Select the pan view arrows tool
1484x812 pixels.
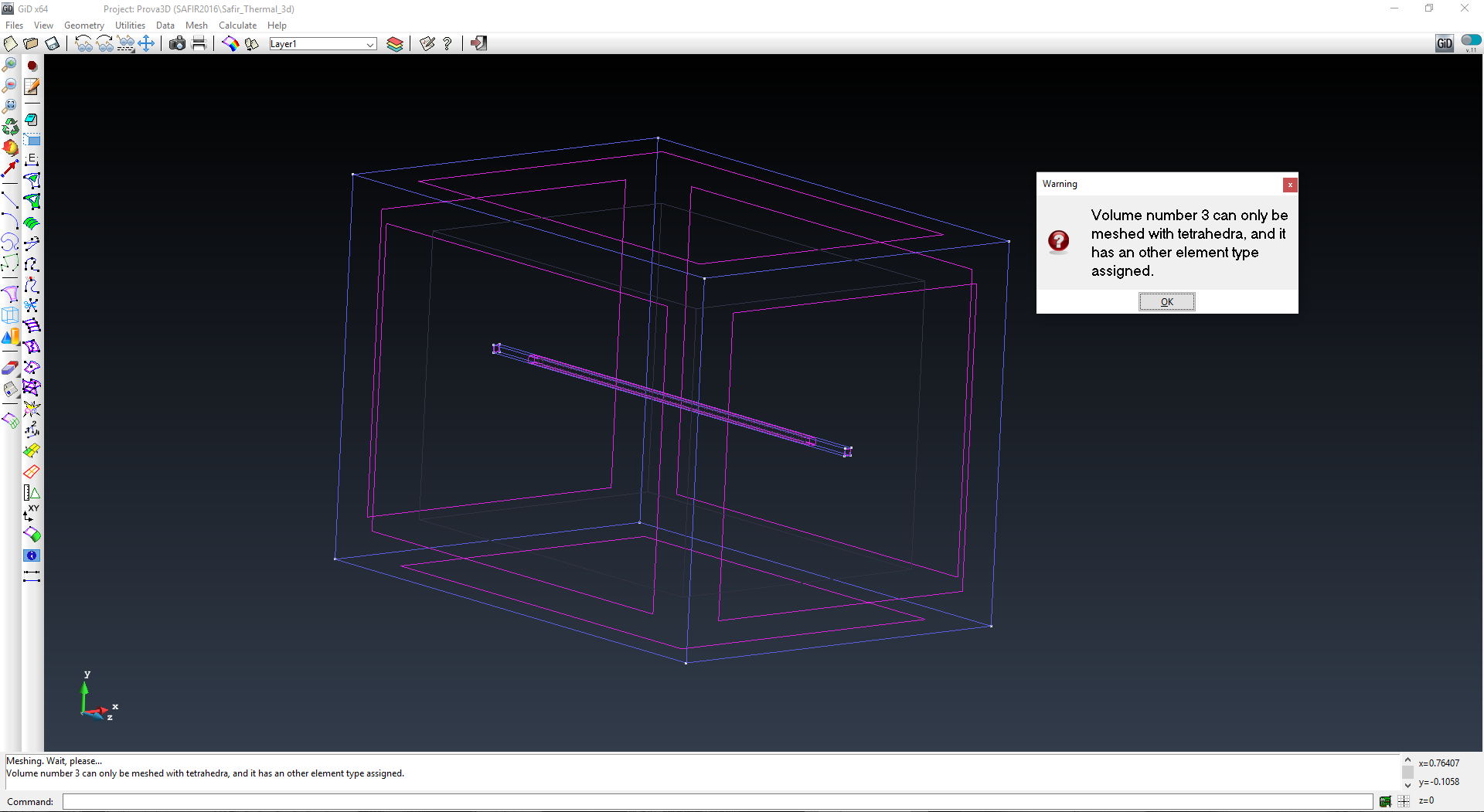(x=146, y=44)
